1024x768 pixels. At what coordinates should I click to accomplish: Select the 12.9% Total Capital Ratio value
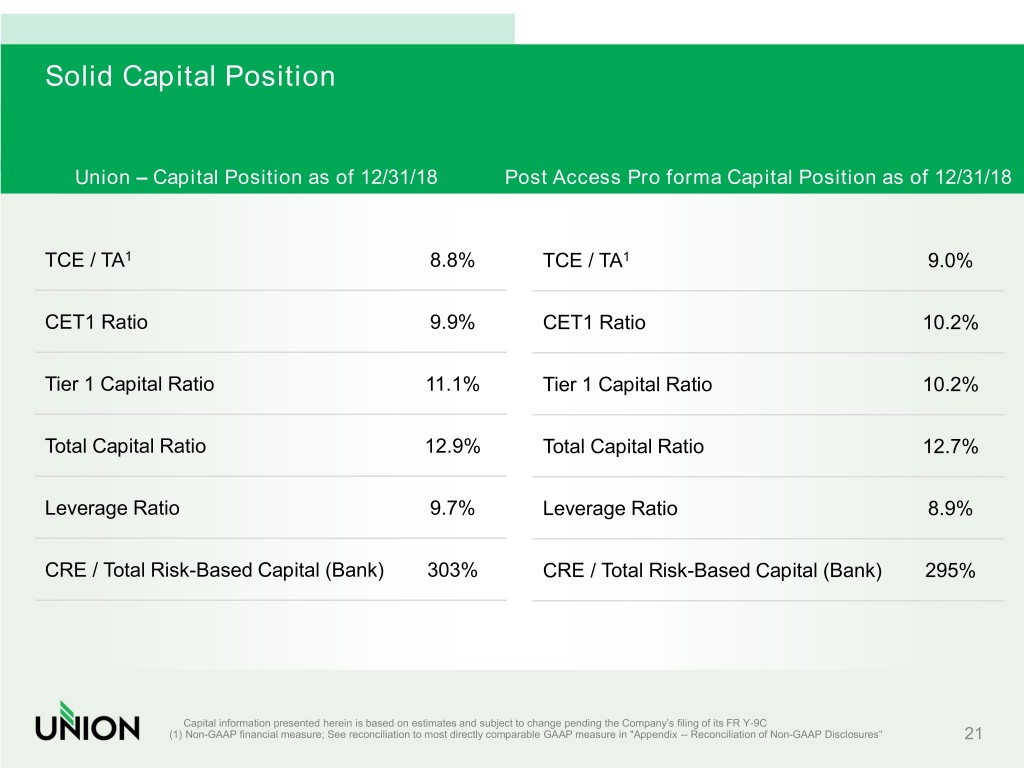452,447
